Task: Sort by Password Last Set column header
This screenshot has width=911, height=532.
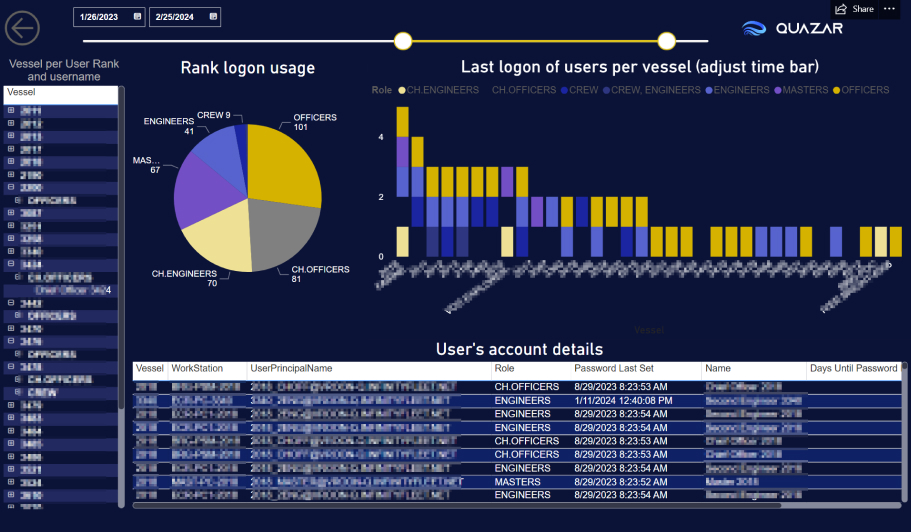Action: 615,369
